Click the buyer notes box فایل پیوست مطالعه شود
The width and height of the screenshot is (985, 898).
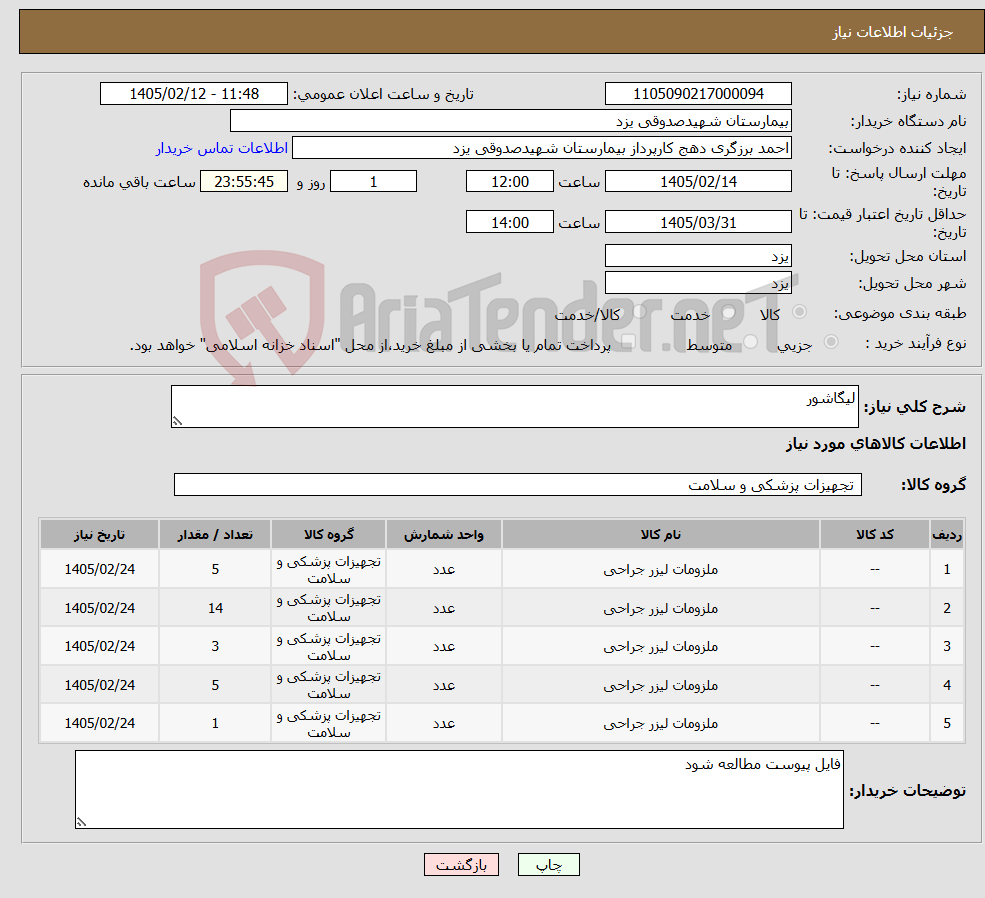pyautogui.click(x=459, y=789)
